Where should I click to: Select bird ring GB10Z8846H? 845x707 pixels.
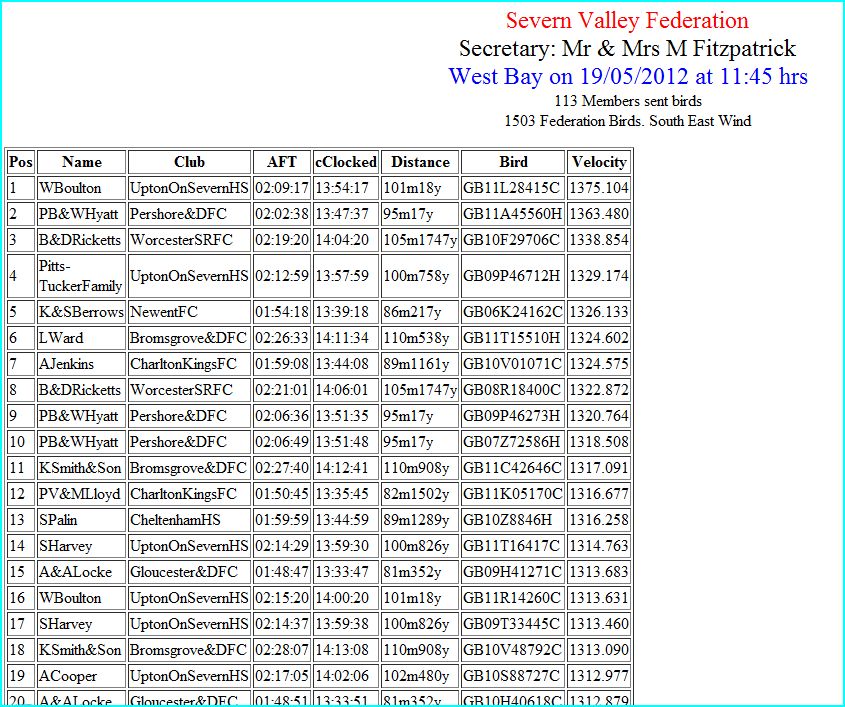[513, 519]
